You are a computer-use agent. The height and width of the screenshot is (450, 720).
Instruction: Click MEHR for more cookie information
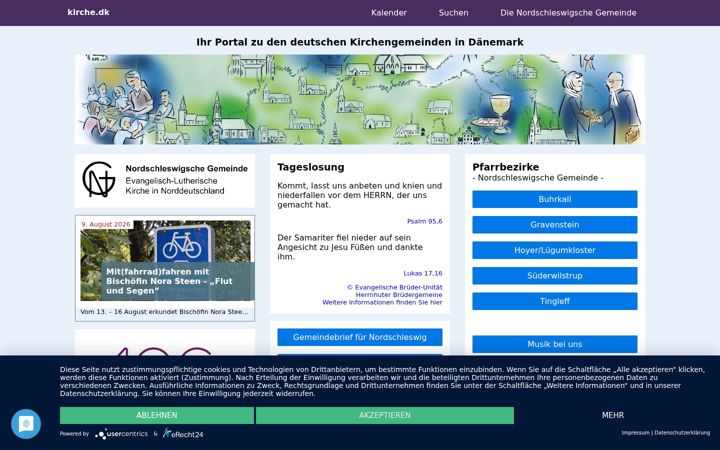[x=613, y=415]
